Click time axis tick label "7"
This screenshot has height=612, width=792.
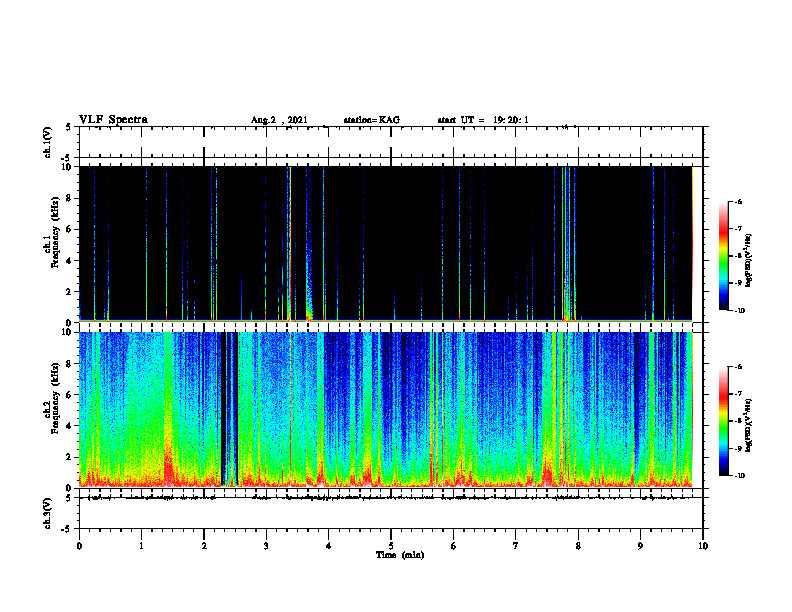tap(516, 546)
